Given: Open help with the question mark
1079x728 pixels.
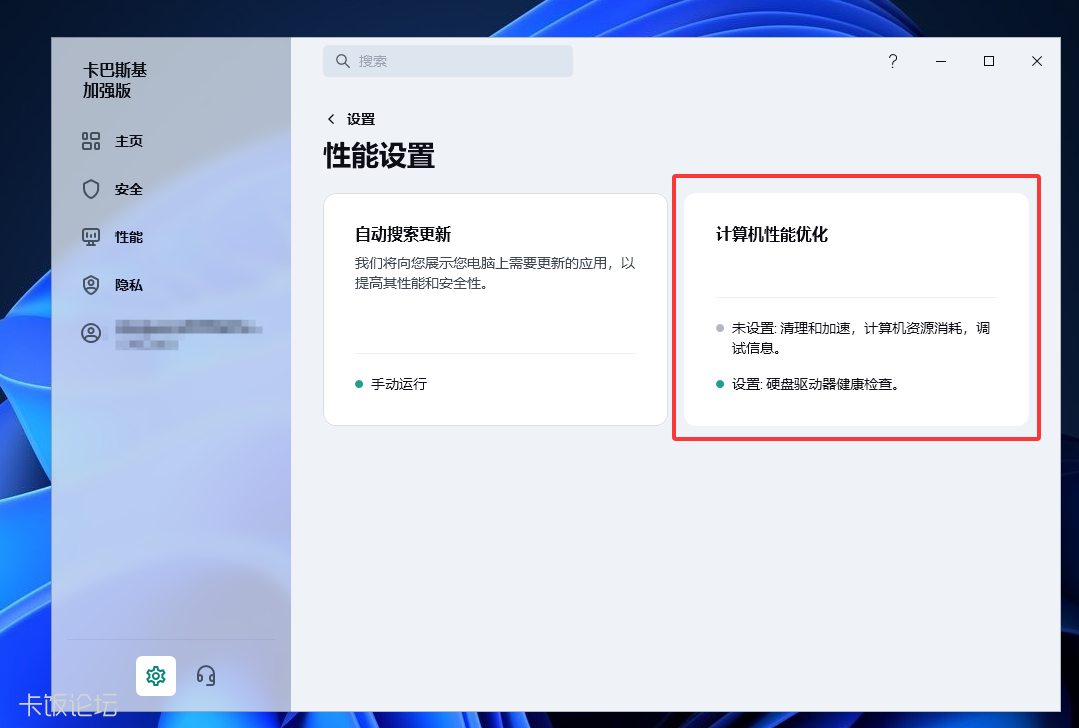Looking at the screenshot, I should [x=893, y=61].
